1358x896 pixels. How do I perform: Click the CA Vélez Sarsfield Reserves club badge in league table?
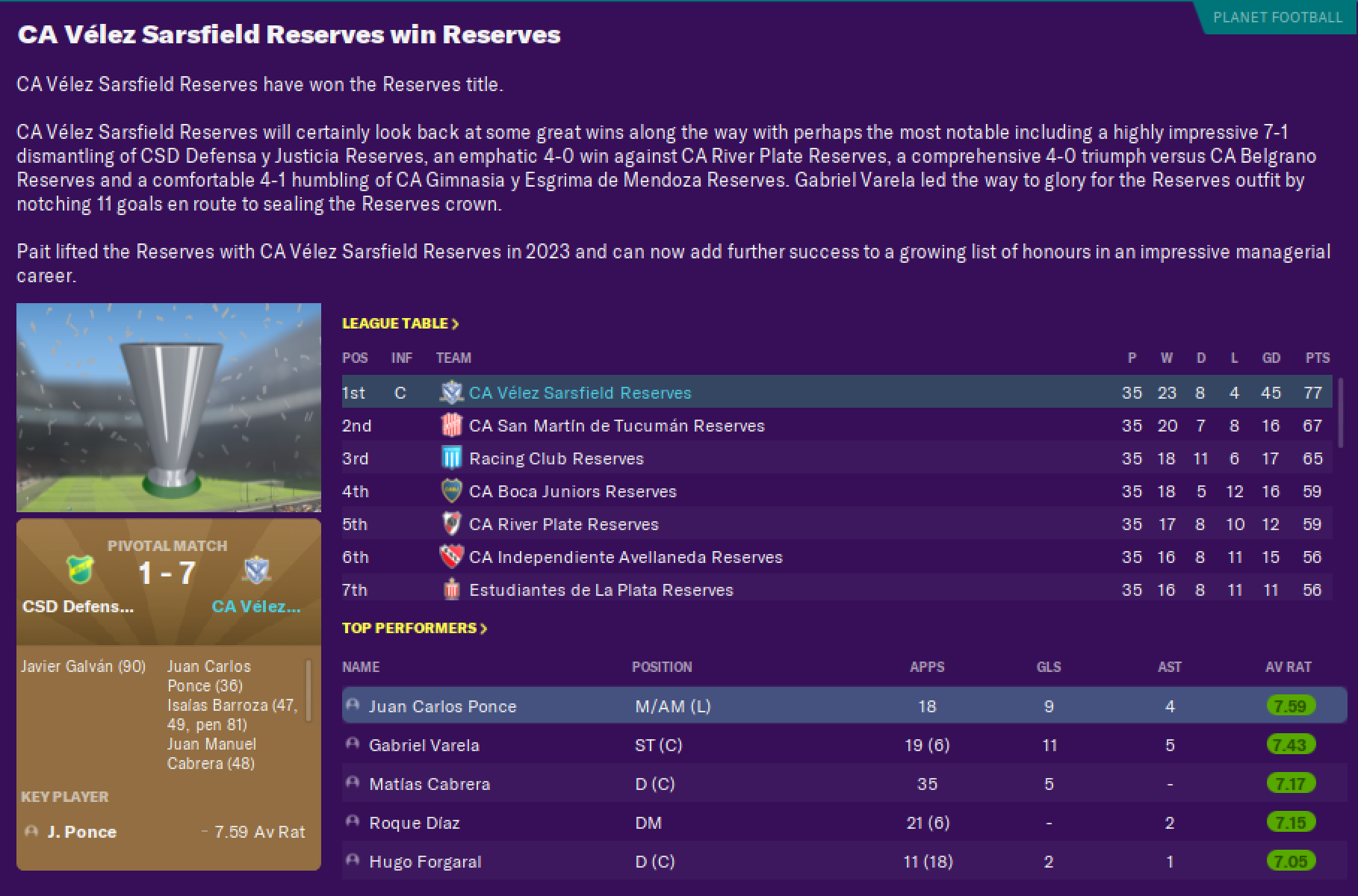coord(451,393)
